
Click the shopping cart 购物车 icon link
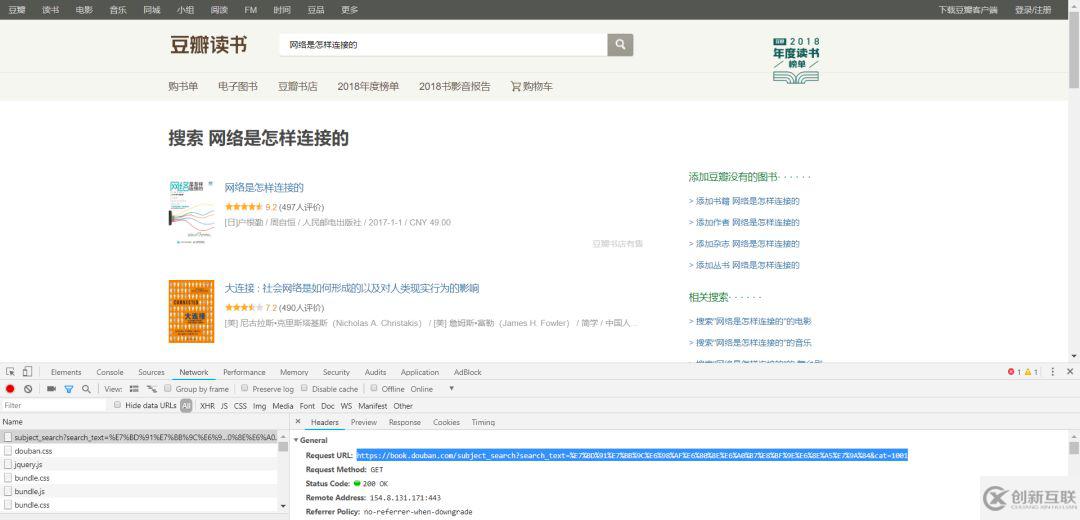click(x=531, y=87)
